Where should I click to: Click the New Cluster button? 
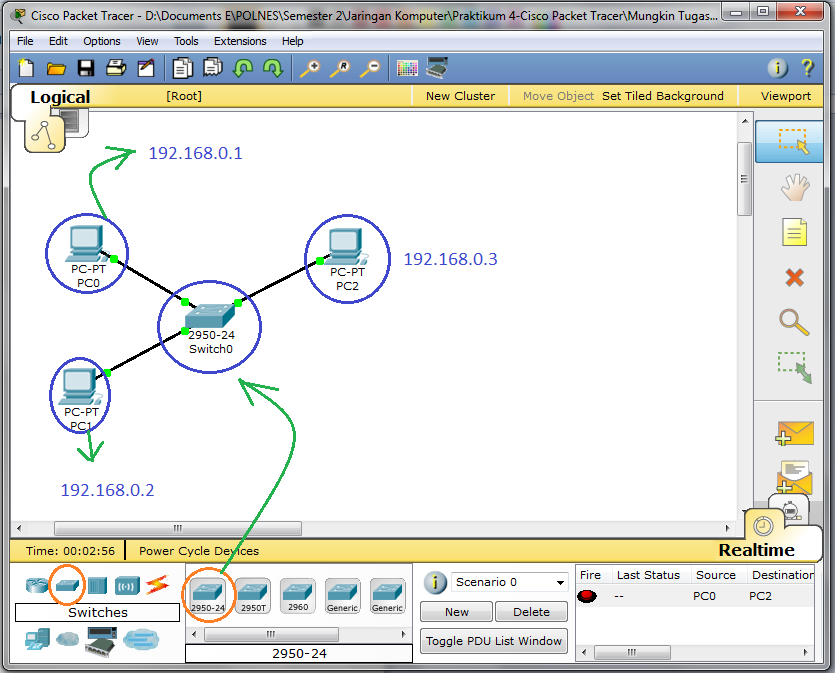[460, 96]
